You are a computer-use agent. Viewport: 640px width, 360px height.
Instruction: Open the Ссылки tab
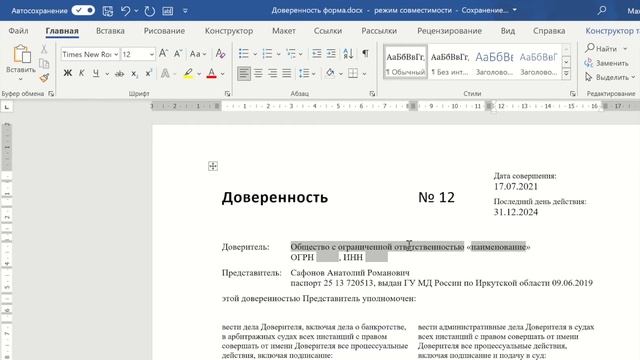[x=328, y=31]
